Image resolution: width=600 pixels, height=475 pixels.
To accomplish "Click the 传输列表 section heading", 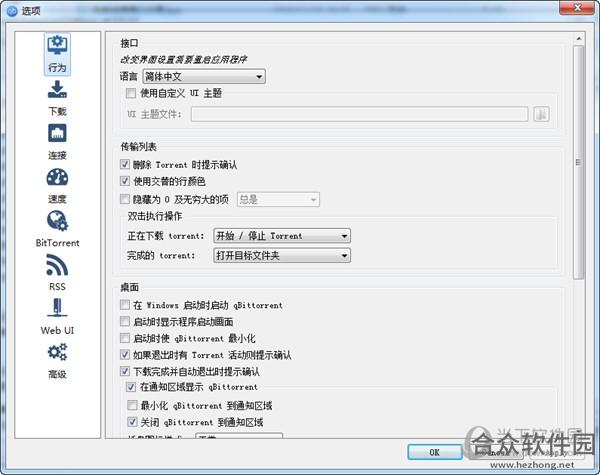I will (139, 147).
